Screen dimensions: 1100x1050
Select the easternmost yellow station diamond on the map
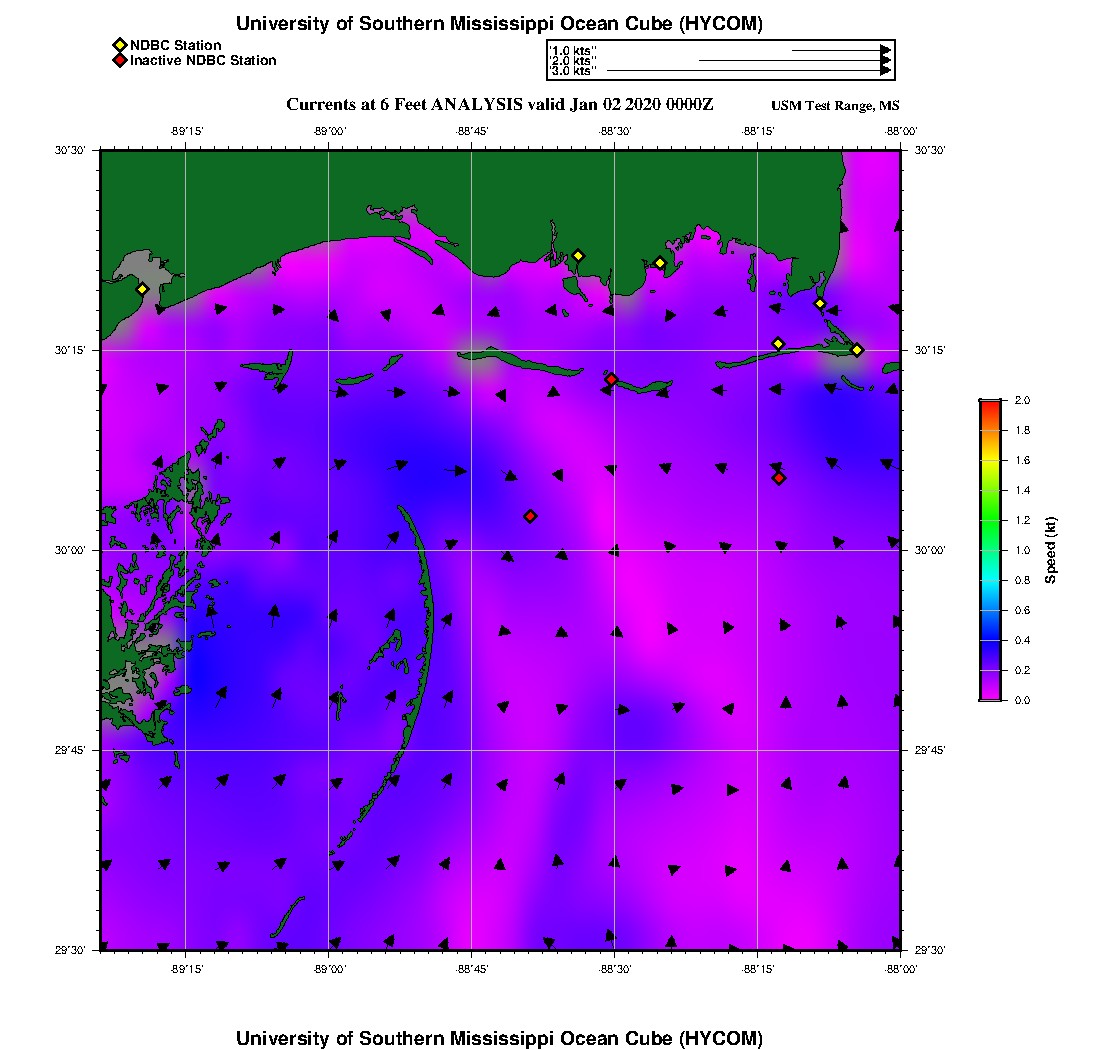pyautogui.click(x=857, y=350)
